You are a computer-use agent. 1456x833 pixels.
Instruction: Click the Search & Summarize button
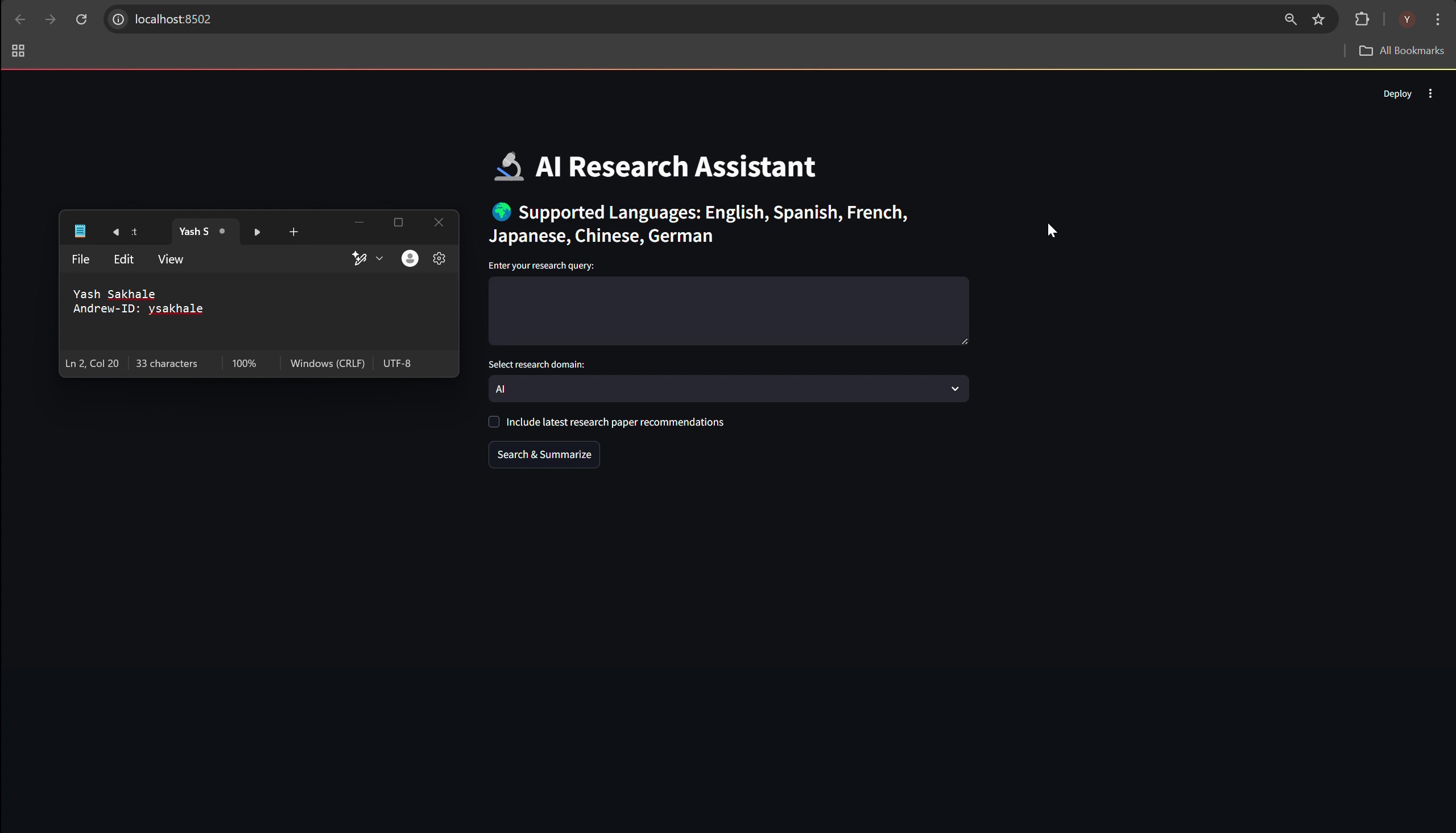tap(544, 454)
